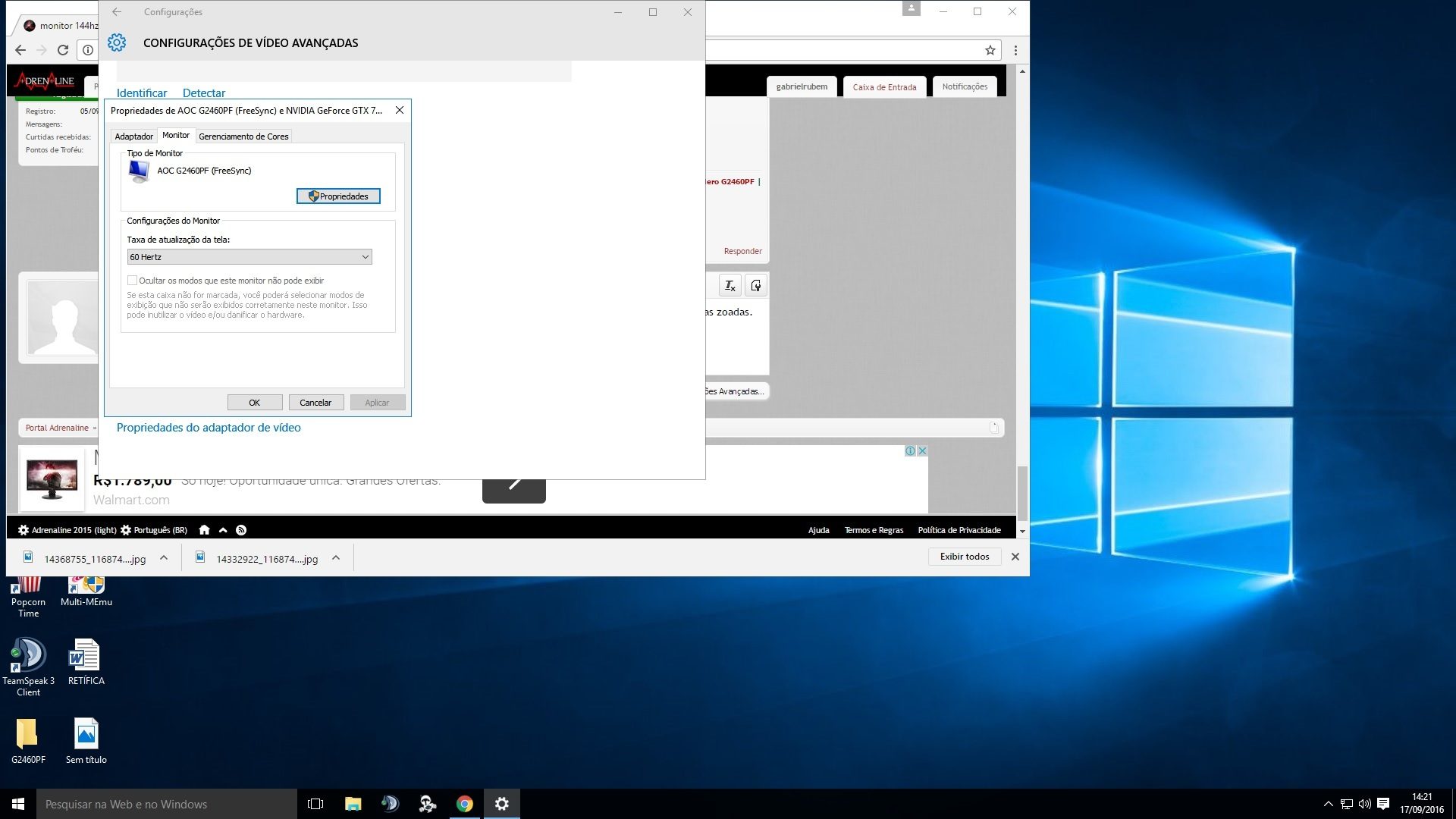Show hidden tray icons chevron
This screenshot has height=819, width=1456.
point(1328,804)
